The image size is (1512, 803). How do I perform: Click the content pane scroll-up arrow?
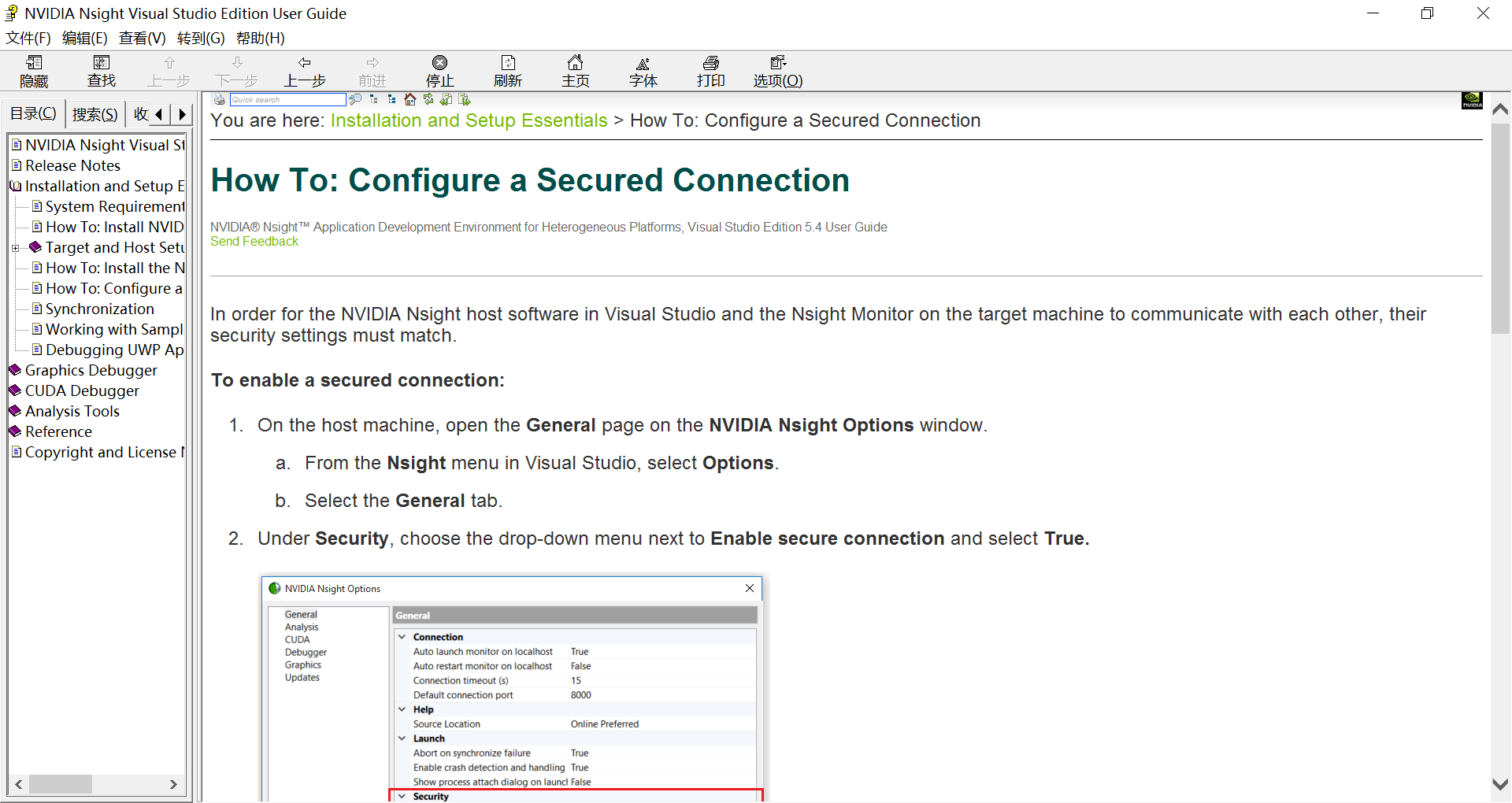tap(1501, 109)
